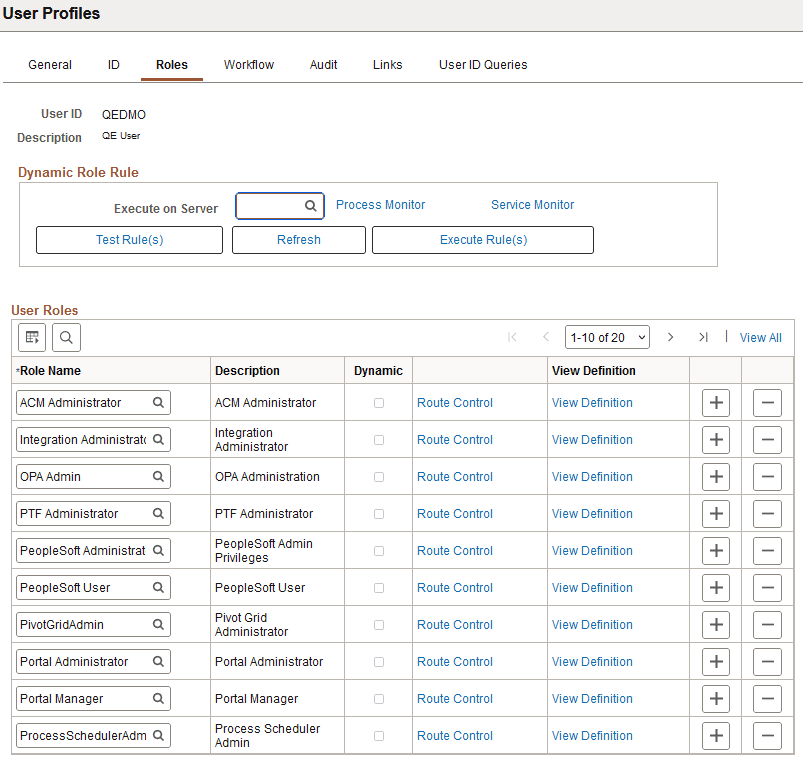Check the Dynamic box for Portal Manager
The image size is (803, 768).
point(377,698)
